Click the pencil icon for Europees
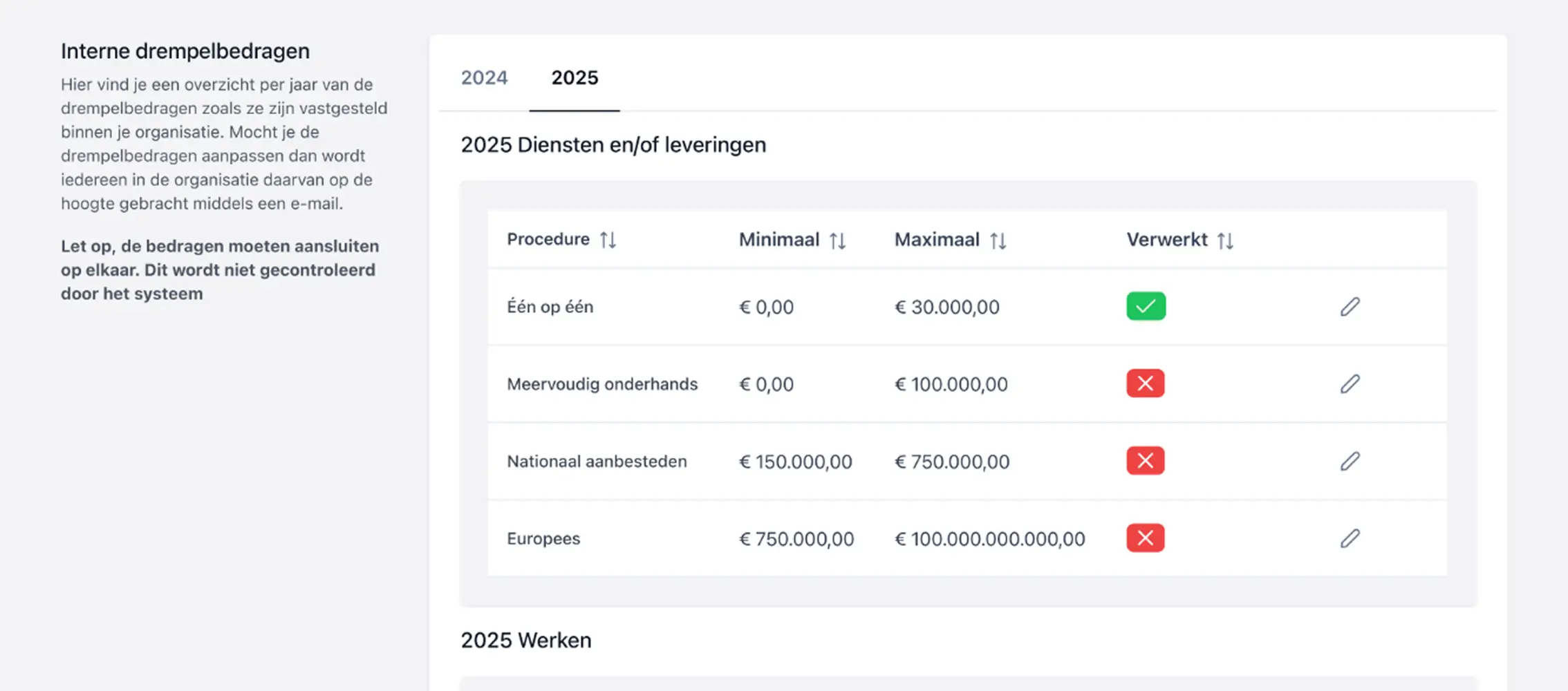 (1349, 538)
